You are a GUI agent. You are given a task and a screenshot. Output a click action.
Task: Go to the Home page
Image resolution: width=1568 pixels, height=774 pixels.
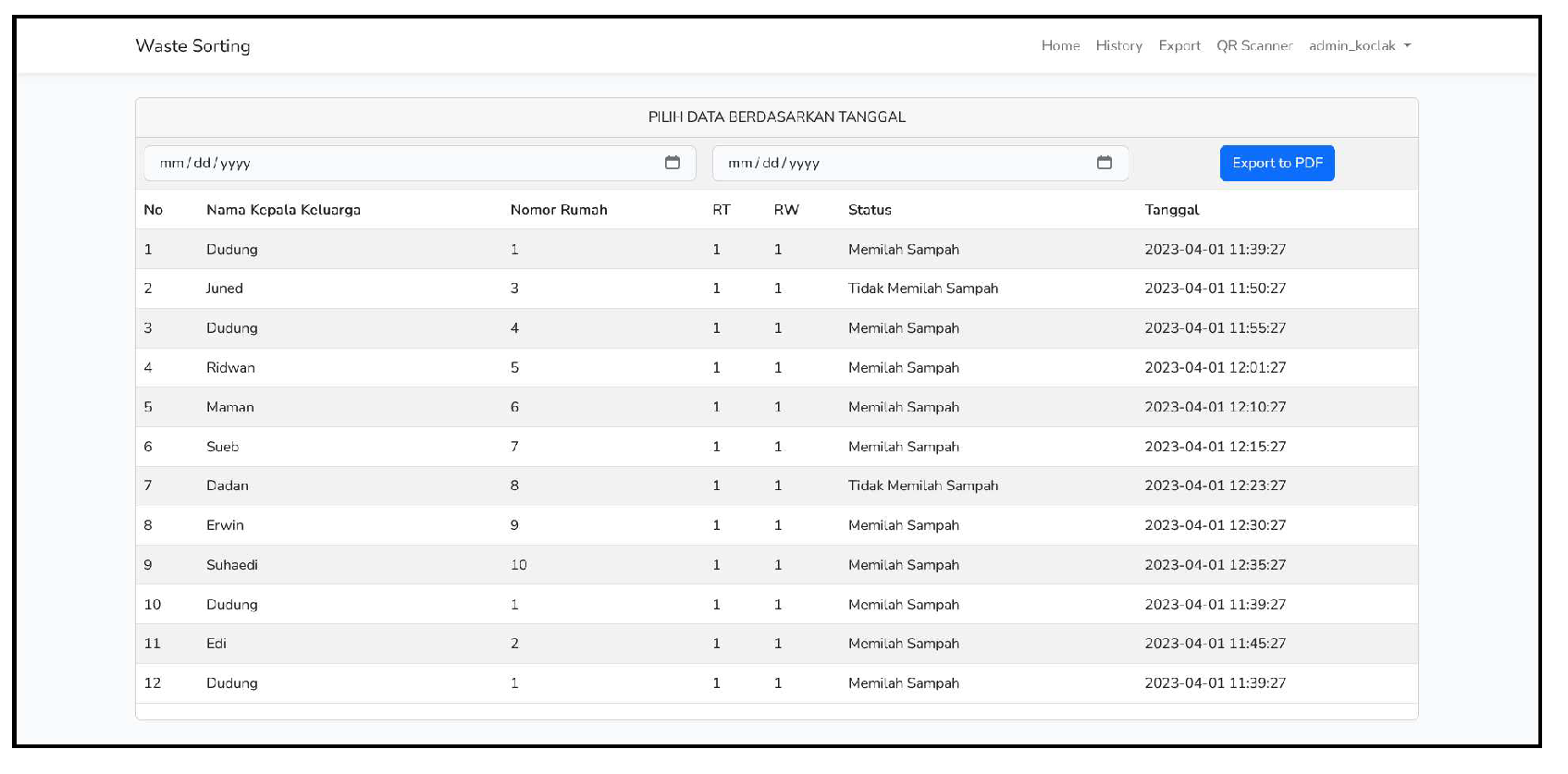(x=1060, y=45)
